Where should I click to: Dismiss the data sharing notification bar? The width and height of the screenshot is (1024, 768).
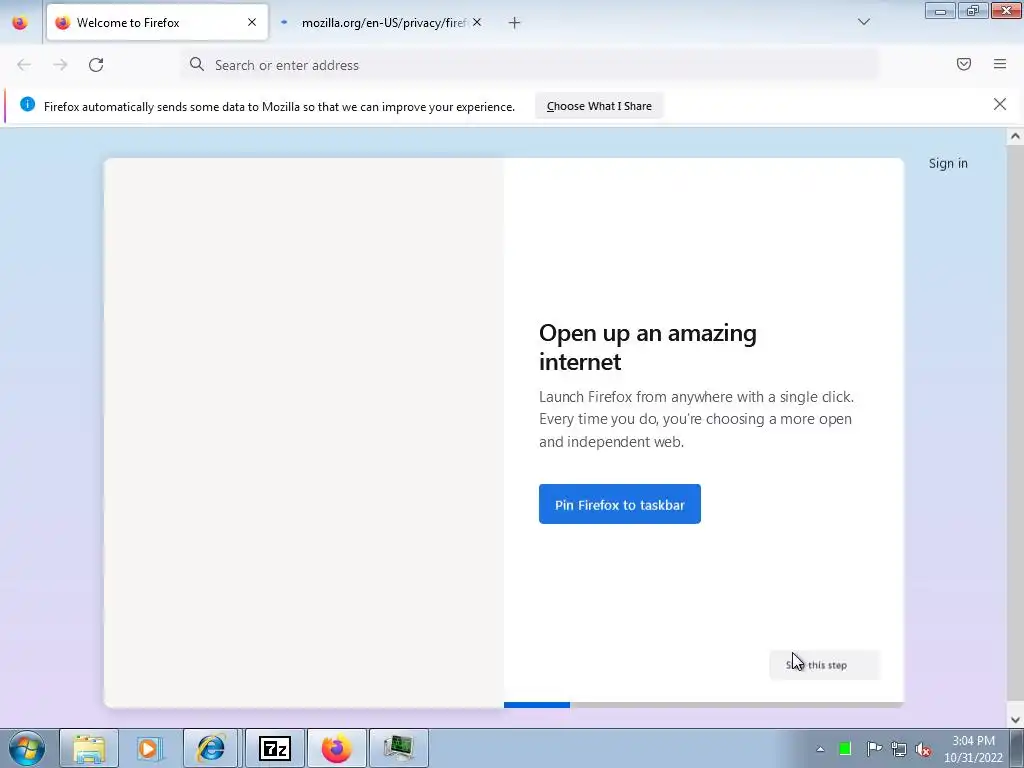pos(1000,104)
